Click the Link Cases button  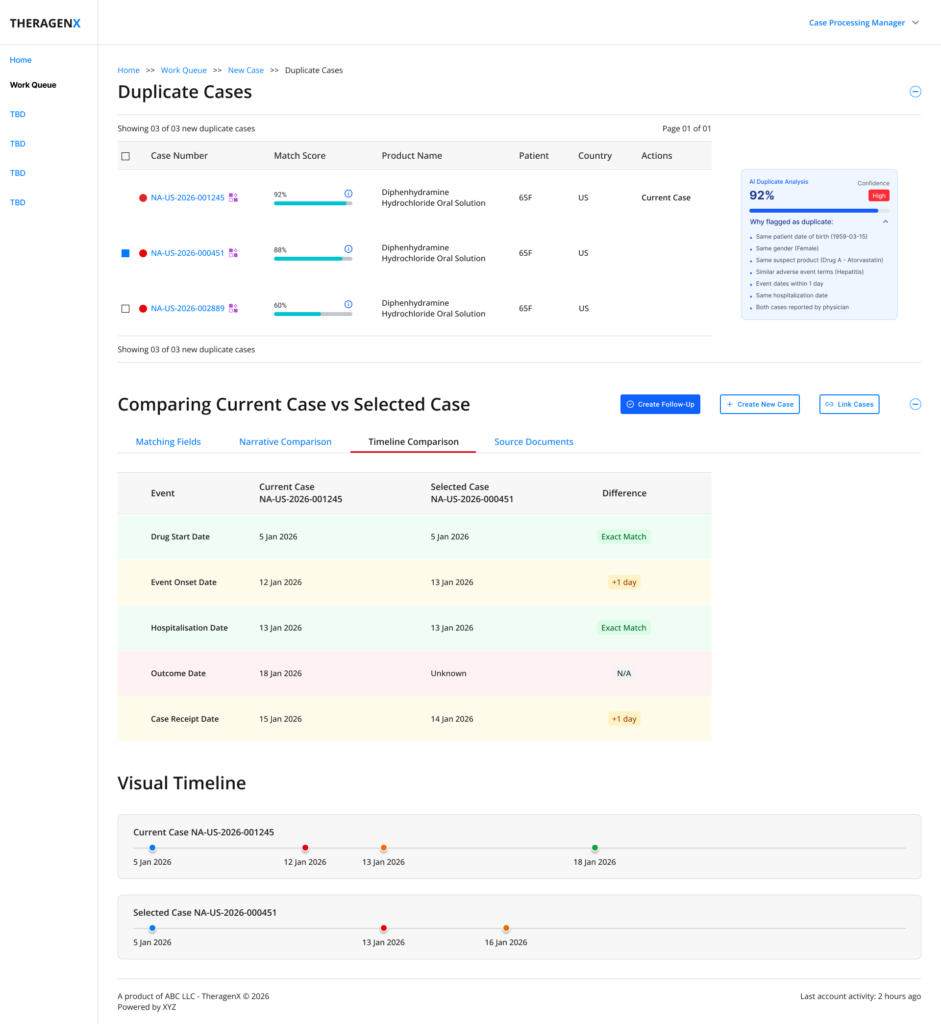(x=849, y=404)
